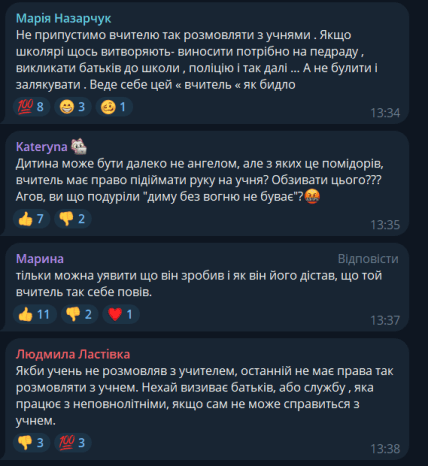Click thumbs down reaction on Марина's message
Viewport: 428px width, 466px height.
tap(79, 314)
